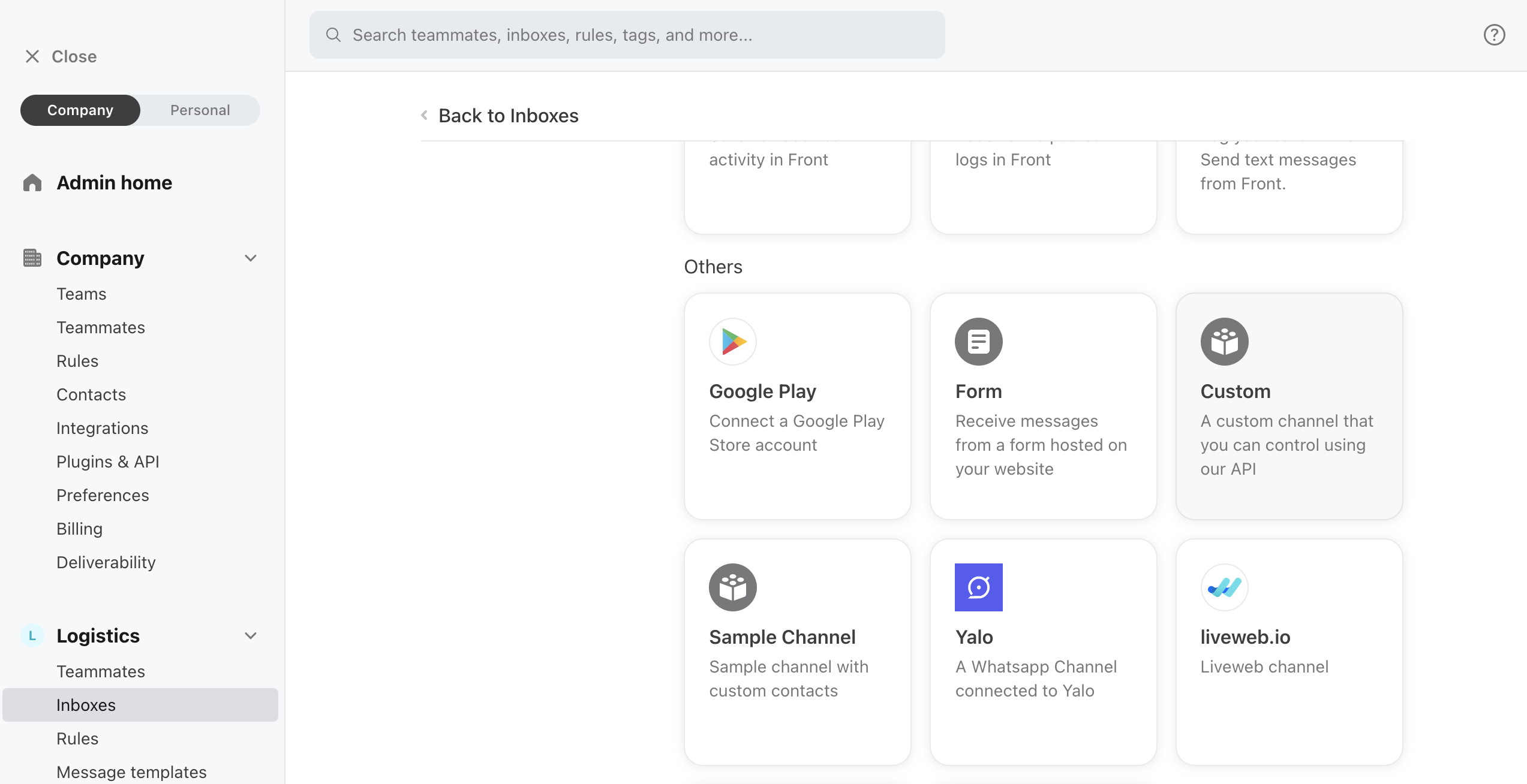
Task: Close the settings panel
Action: coord(61,56)
